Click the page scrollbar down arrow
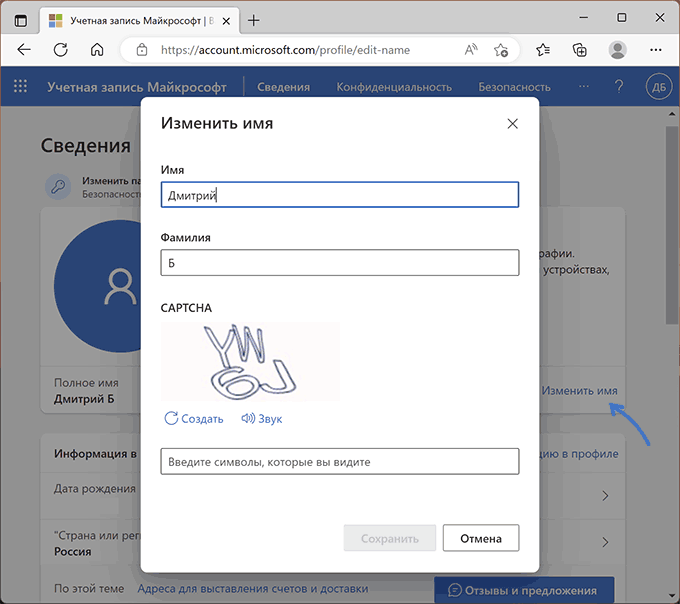 672,597
